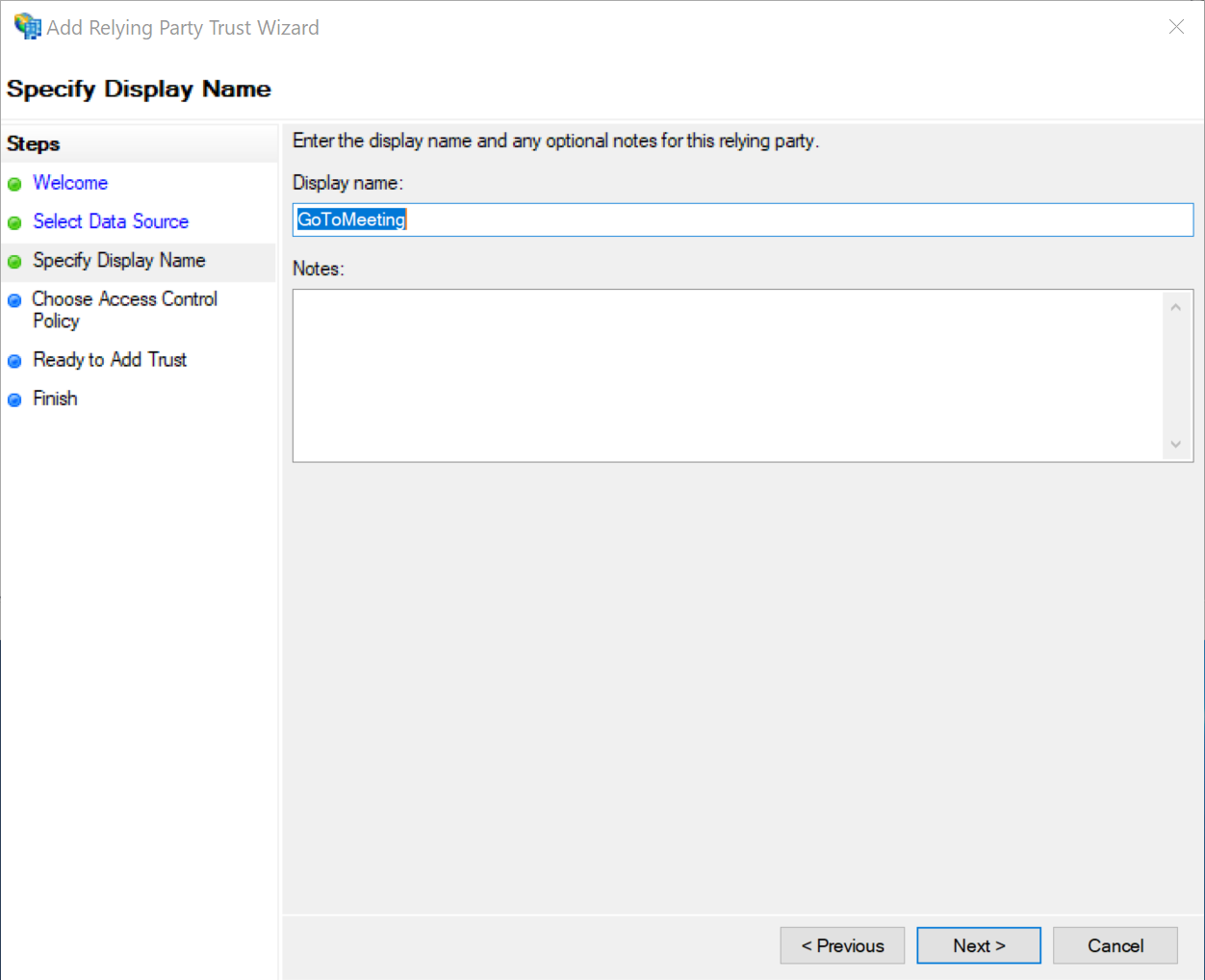Viewport: 1205px width, 980px height.
Task: Click the green bullet beside Specify Display Name
Action: [14, 262]
